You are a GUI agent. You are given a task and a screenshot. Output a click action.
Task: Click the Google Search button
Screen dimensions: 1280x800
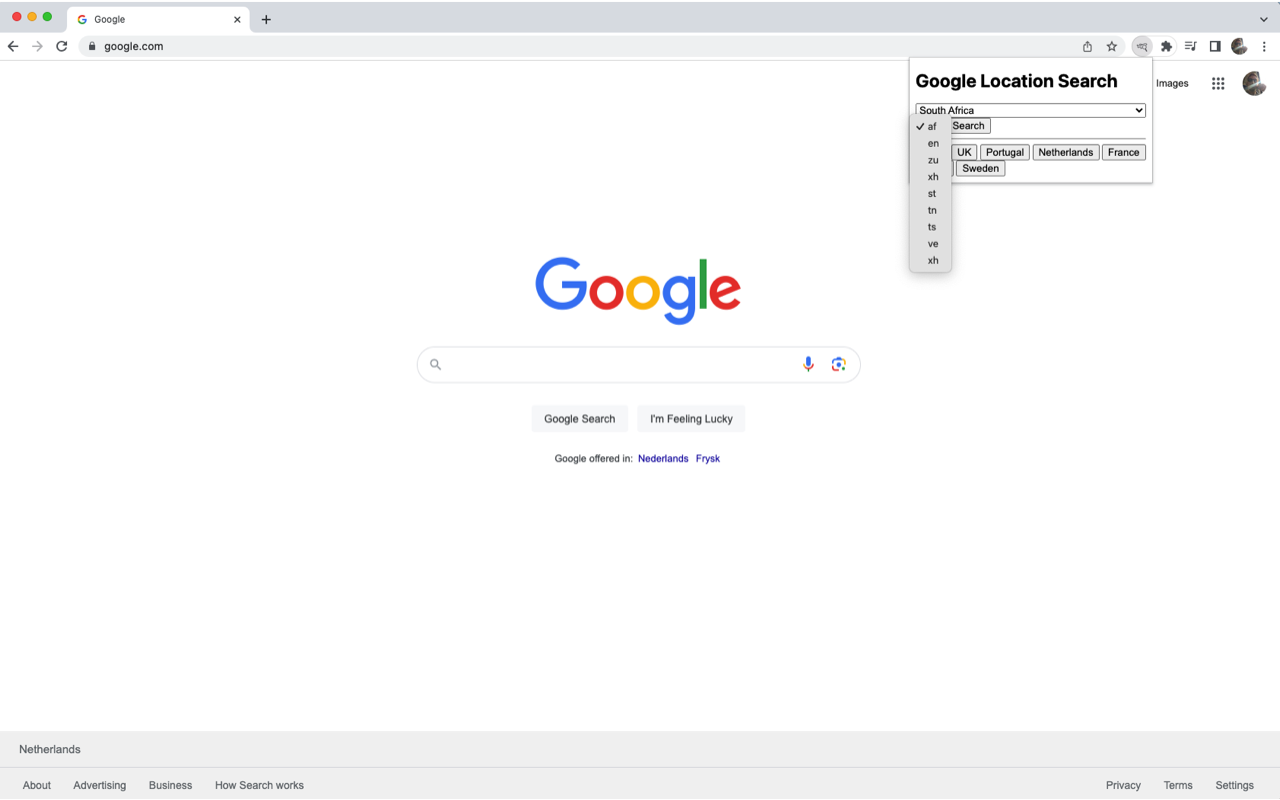[x=580, y=419]
